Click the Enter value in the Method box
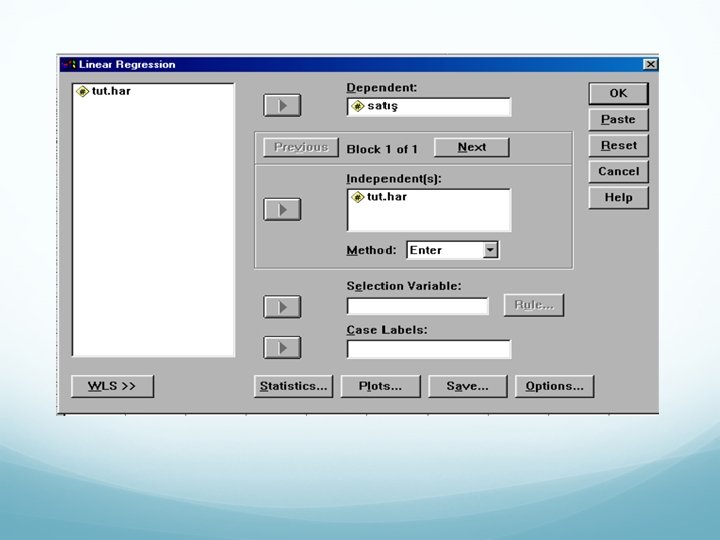The height and width of the screenshot is (540, 720). (426, 250)
